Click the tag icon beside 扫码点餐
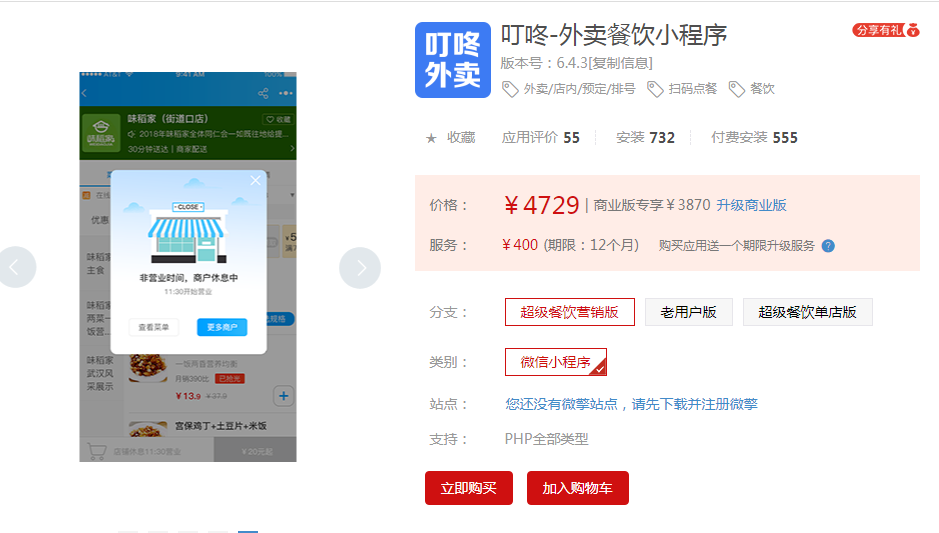 (655, 89)
